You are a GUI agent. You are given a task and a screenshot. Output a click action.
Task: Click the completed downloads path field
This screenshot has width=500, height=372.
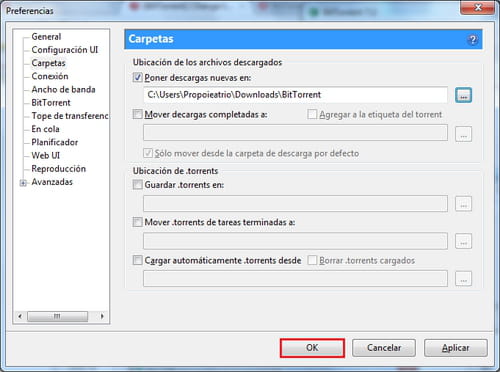(295, 133)
